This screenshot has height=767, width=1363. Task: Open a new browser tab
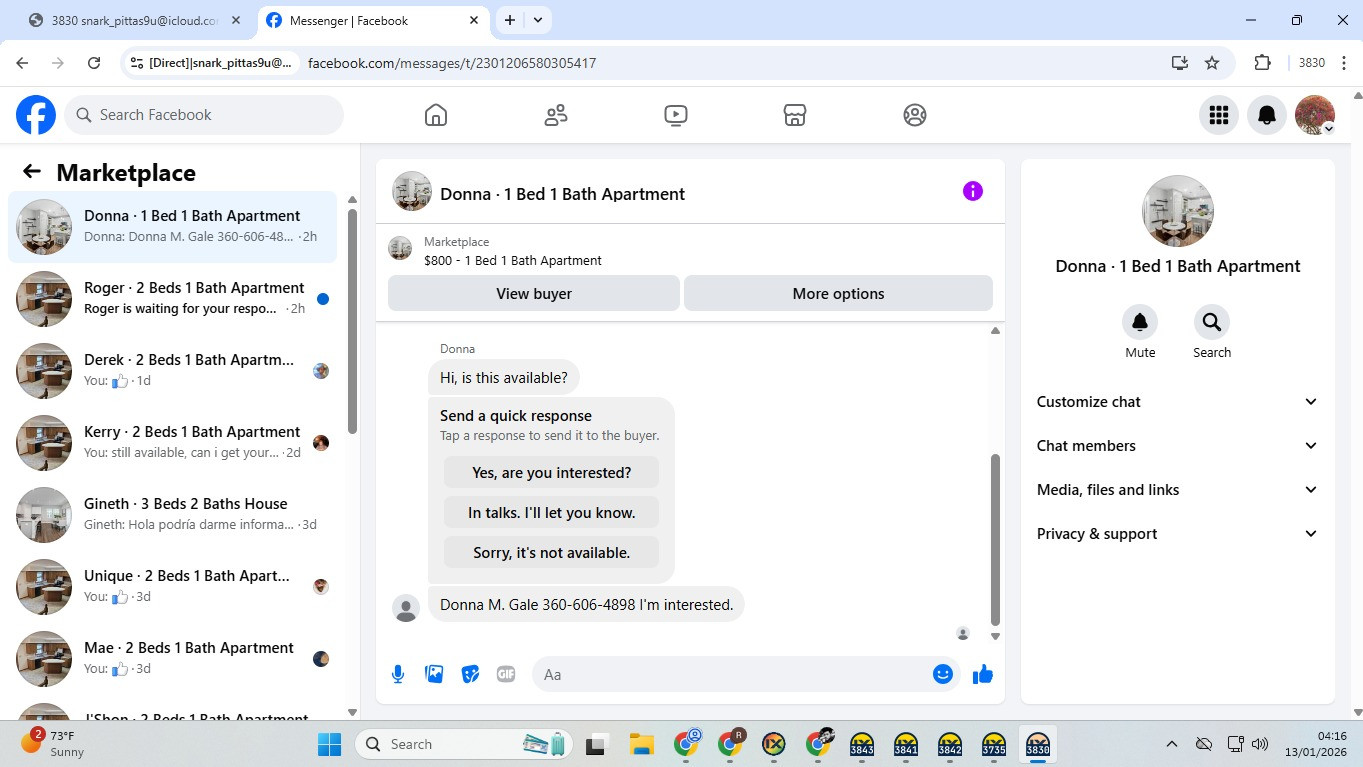point(510,20)
